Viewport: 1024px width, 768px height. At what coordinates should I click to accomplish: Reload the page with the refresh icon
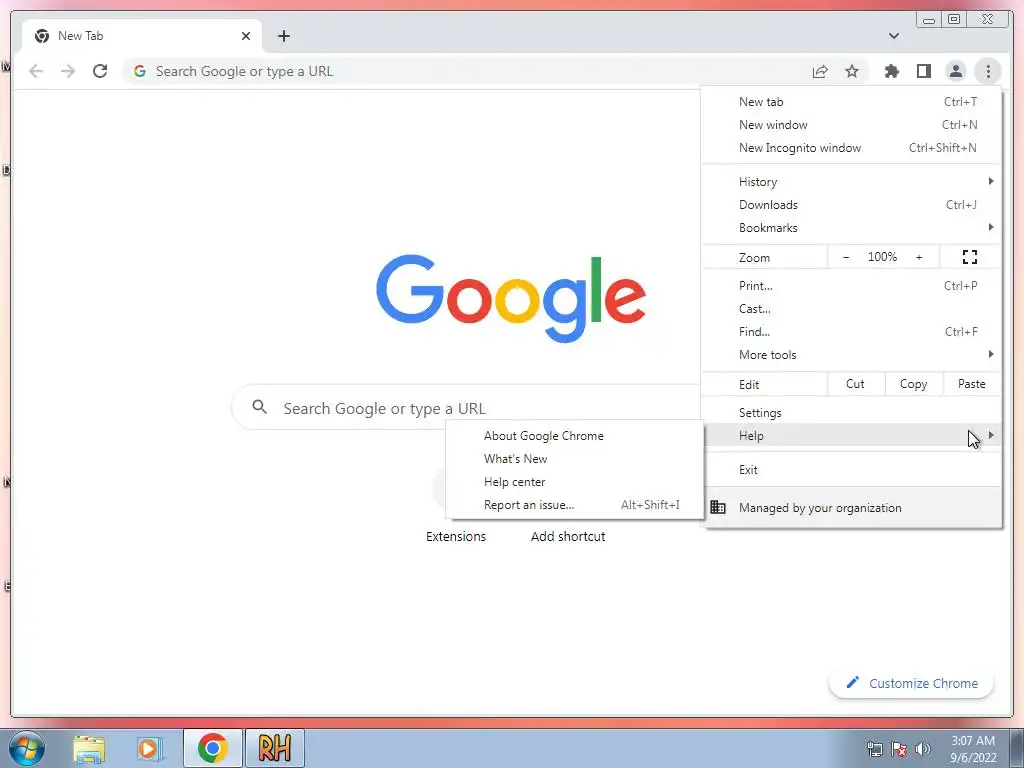[x=100, y=71]
